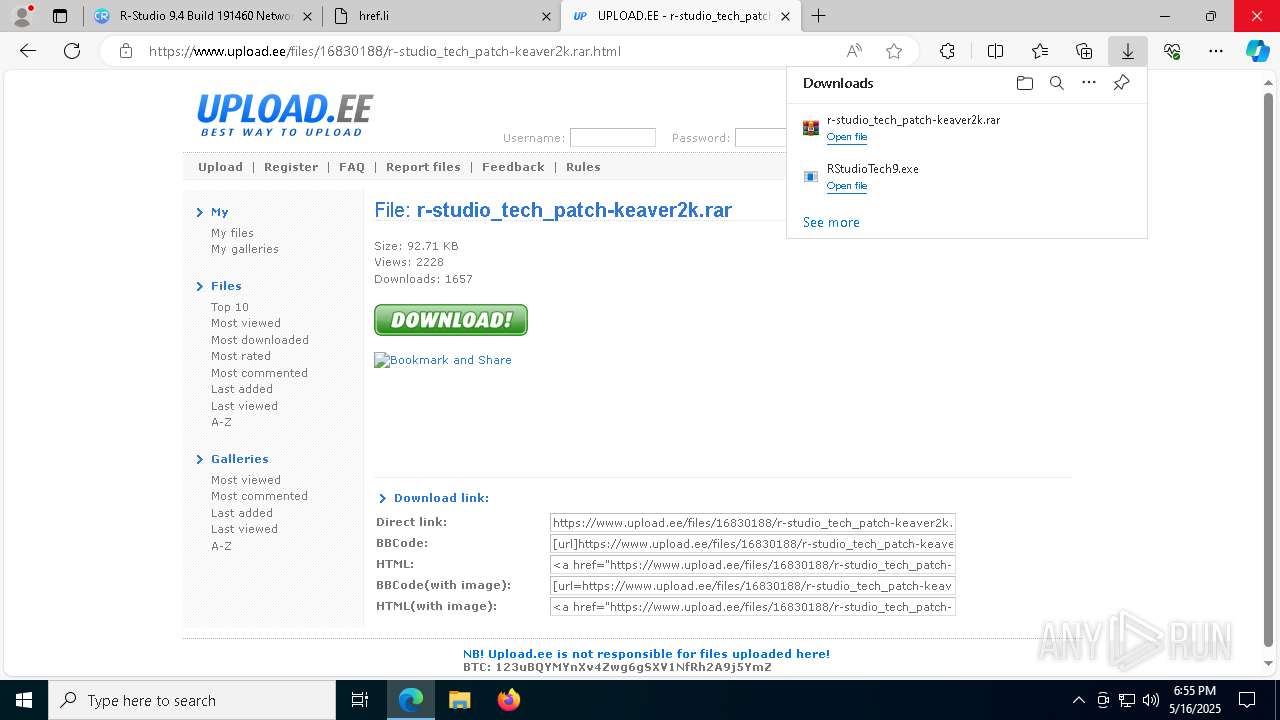1280x720 pixels.
Task: Click the address bar URL
Action: click(x=385, y=51)
